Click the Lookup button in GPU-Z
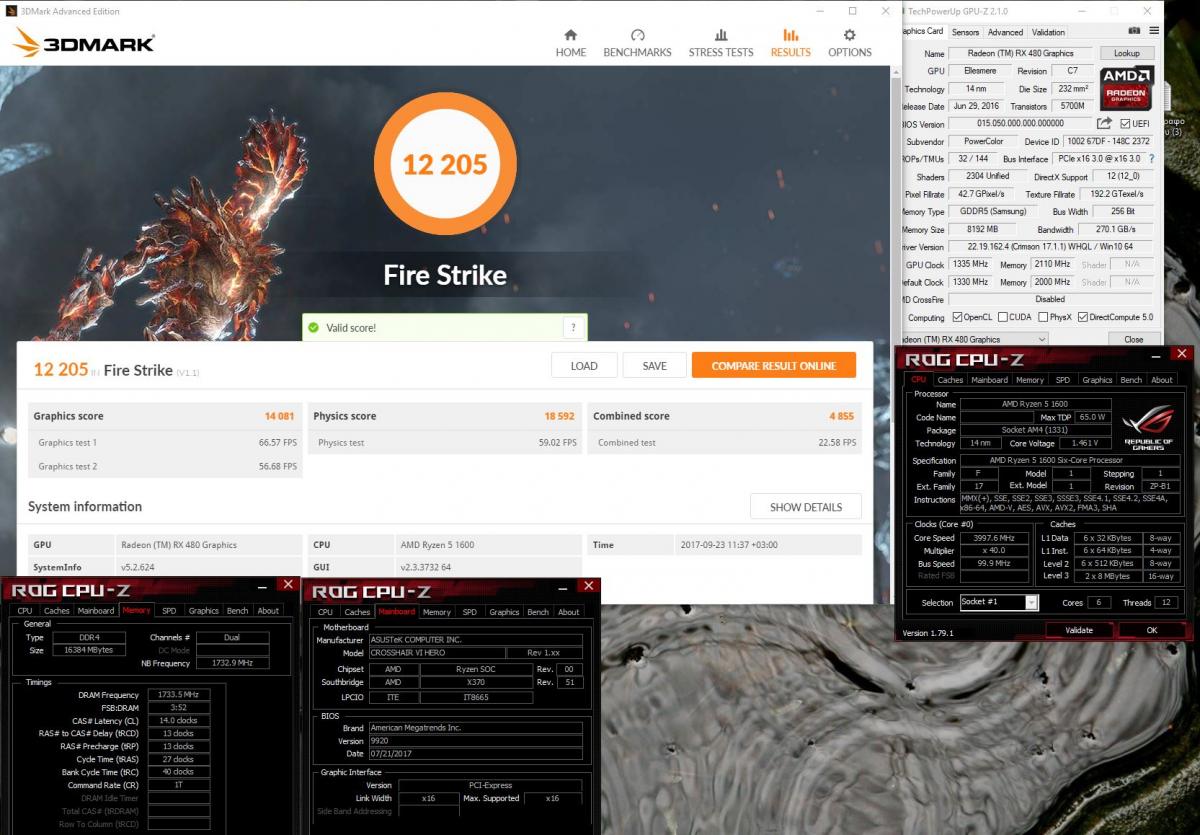Image resolution: width=1200 pixels, height=835 pixels. coord(1126,53)
